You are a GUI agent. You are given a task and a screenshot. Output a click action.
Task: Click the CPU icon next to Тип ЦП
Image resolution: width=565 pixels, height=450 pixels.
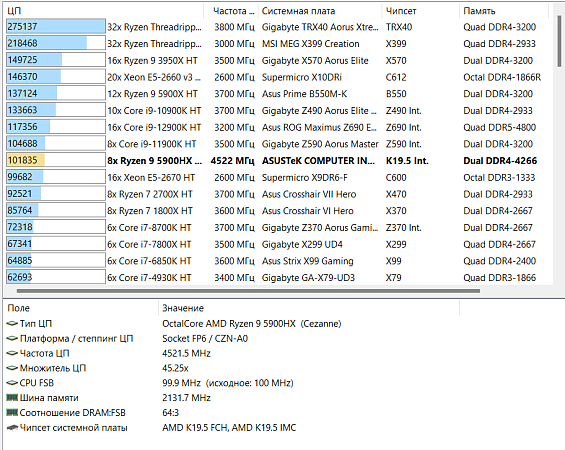(12, 324)
